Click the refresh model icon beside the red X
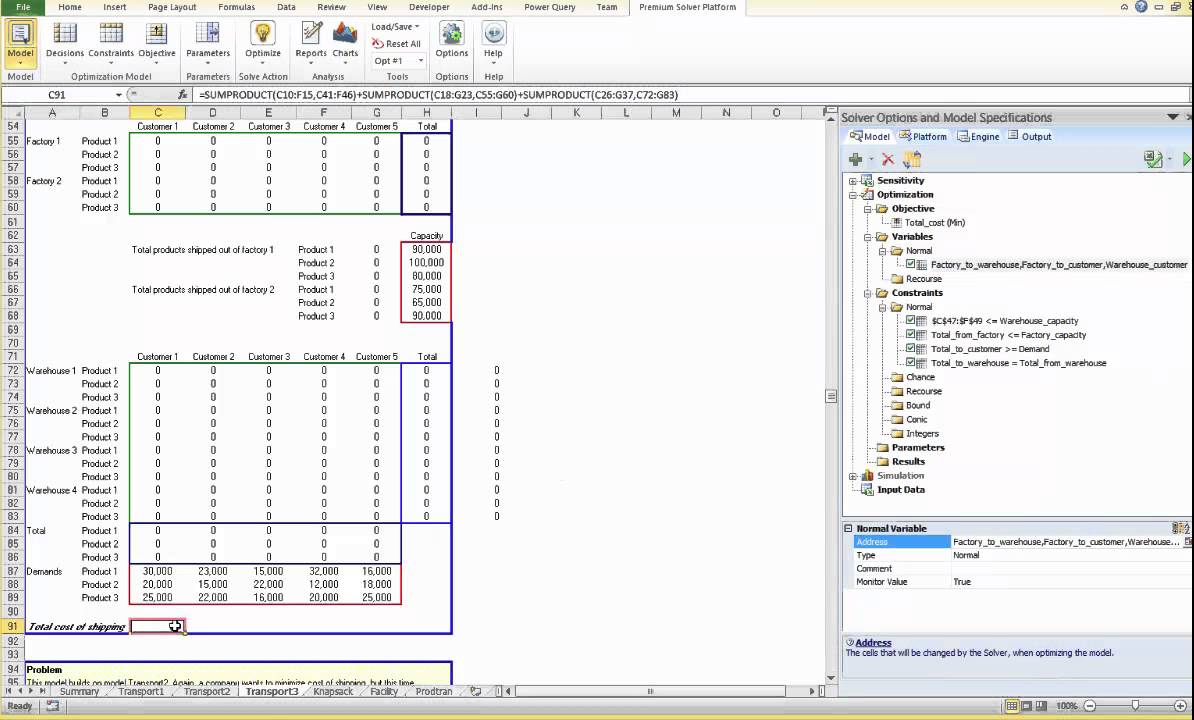This screenshot has height=720, width=1194. click(912, 159)
